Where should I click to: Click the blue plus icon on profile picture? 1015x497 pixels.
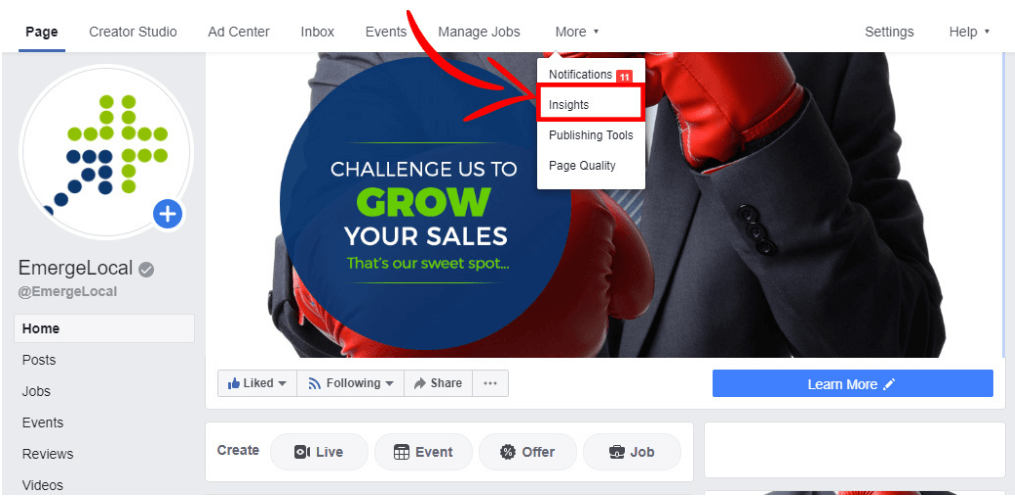coord(168,214)
